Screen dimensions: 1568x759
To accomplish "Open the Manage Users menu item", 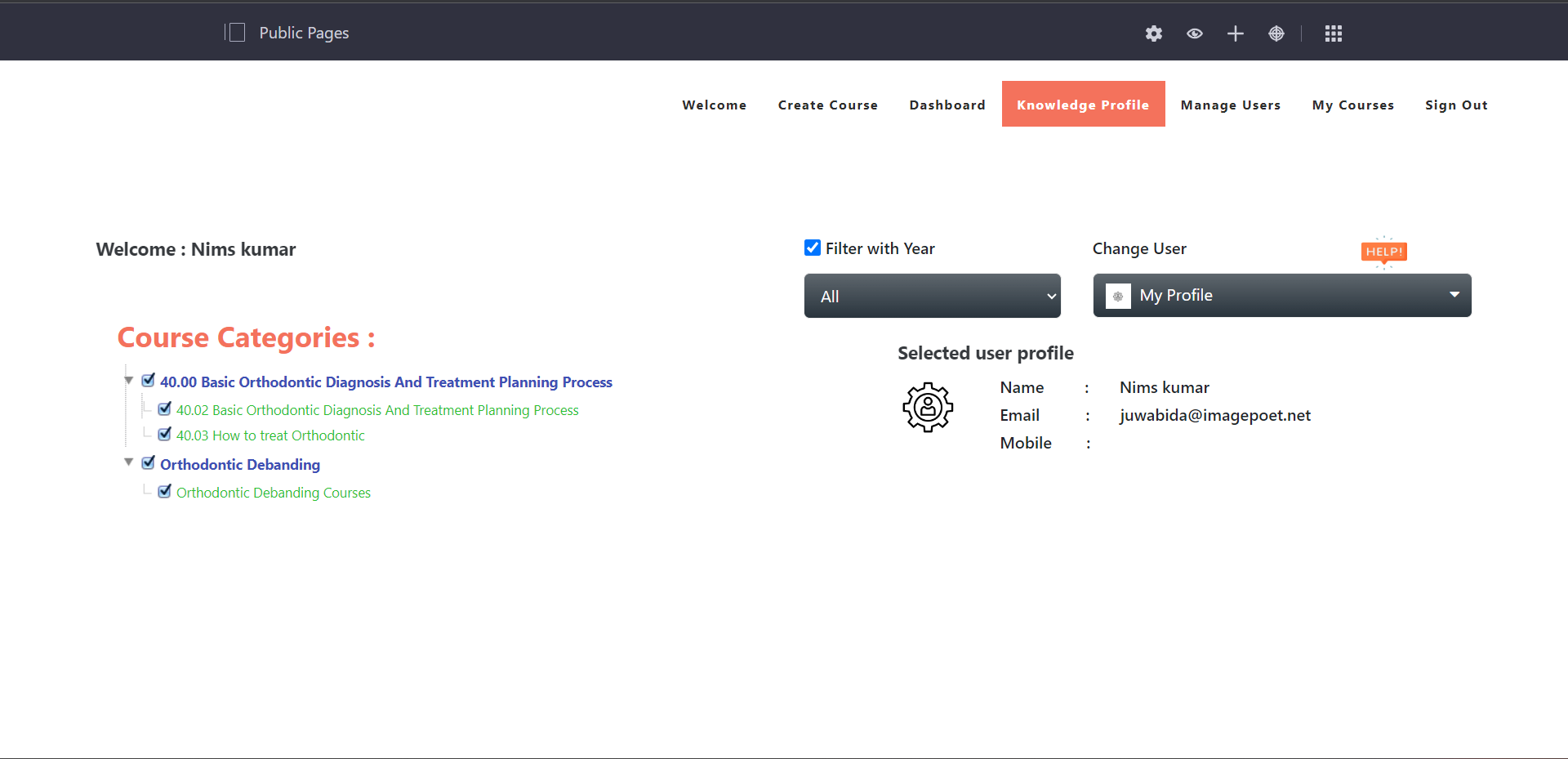I will (1230, 105).
